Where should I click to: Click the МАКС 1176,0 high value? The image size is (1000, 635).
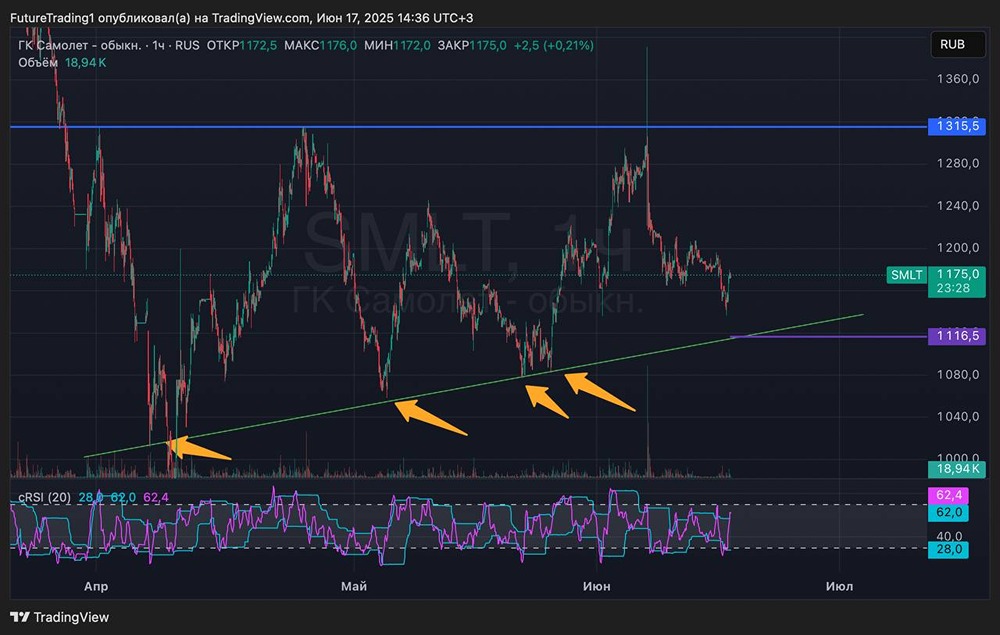point(320,45)
